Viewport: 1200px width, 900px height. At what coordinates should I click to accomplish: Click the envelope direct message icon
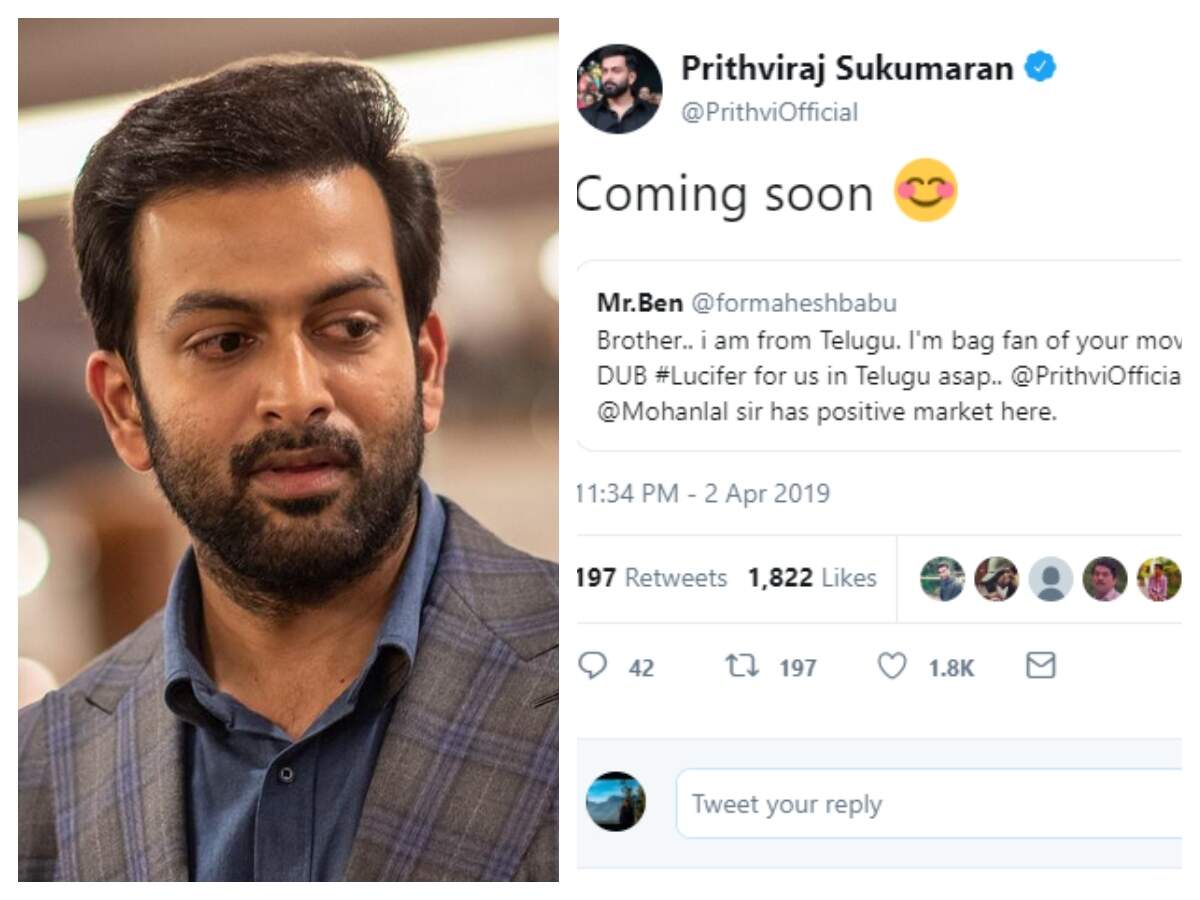[1041, 666]
